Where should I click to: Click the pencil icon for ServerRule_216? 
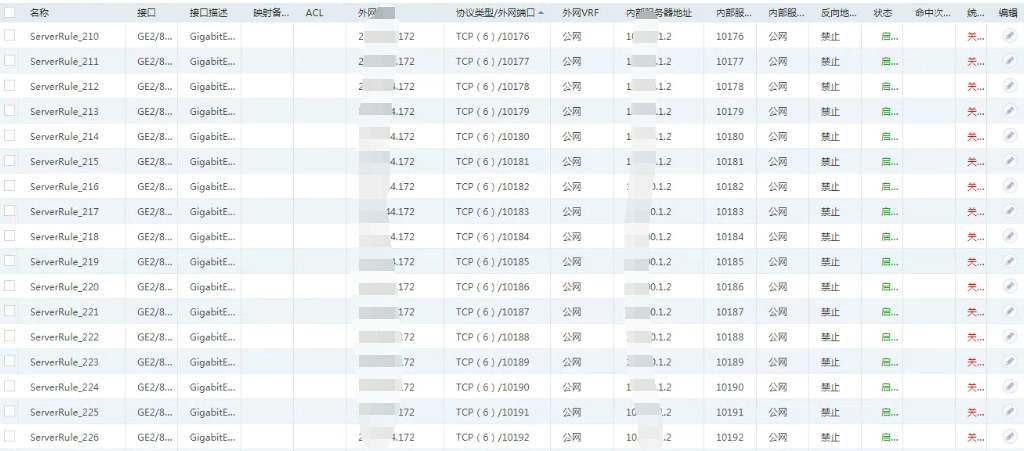(1010, 187)
